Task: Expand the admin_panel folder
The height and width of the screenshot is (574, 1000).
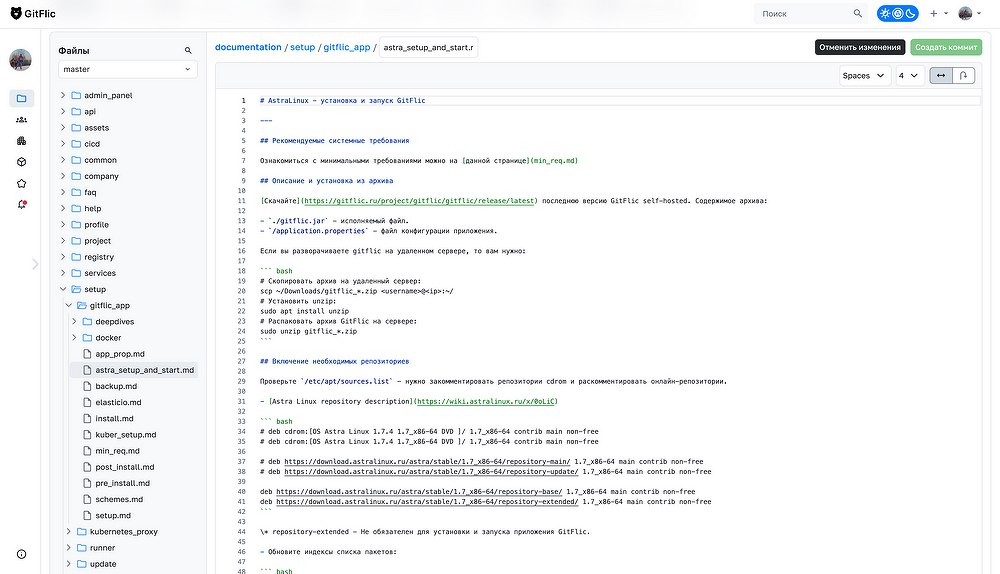Action: [62, 95]
